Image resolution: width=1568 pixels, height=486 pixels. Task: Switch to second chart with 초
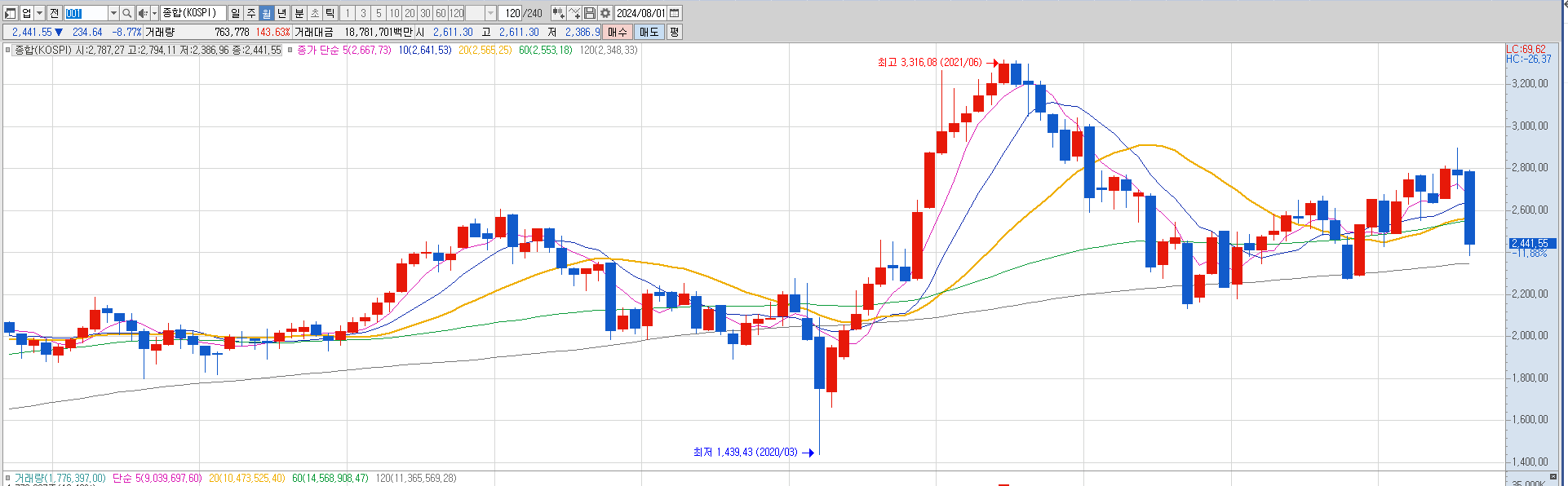pyautogui.click(x=315, y=13)
